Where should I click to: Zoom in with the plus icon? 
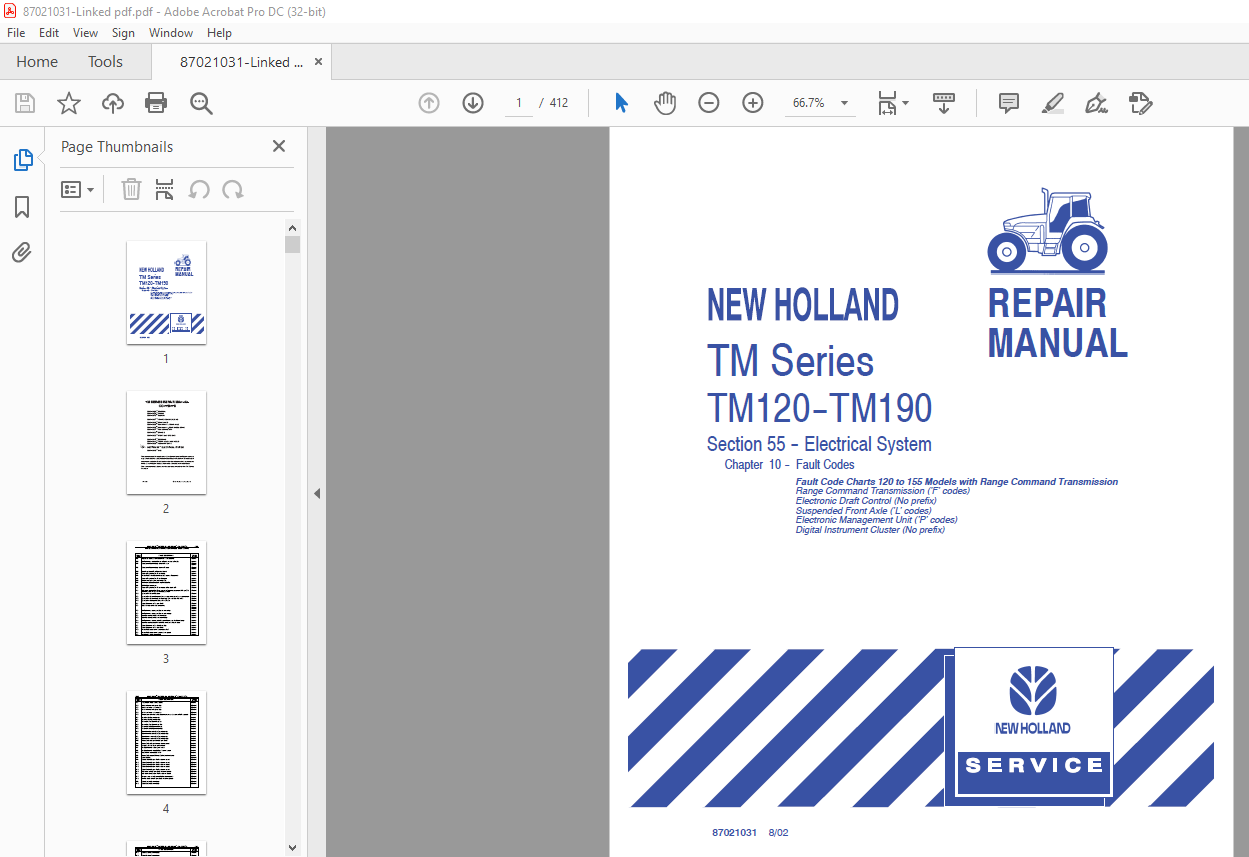(753, 103)
